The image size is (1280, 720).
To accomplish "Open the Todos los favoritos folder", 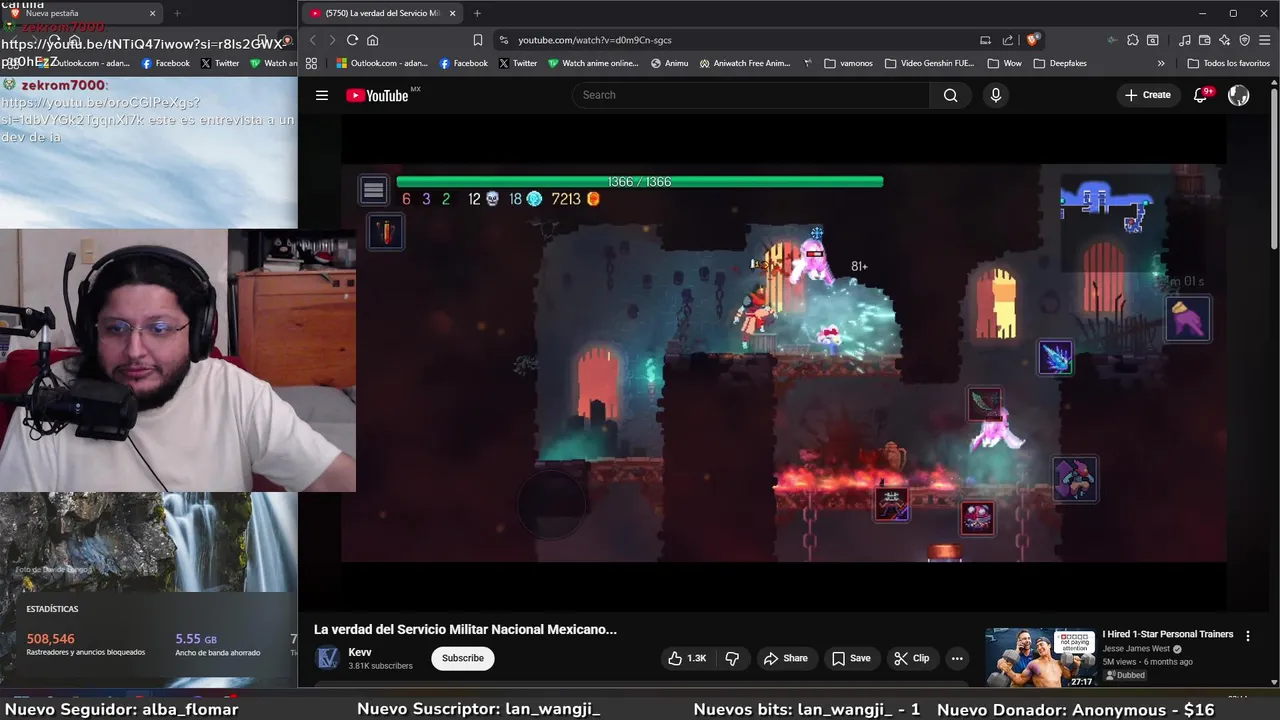I will point(1229,63).
